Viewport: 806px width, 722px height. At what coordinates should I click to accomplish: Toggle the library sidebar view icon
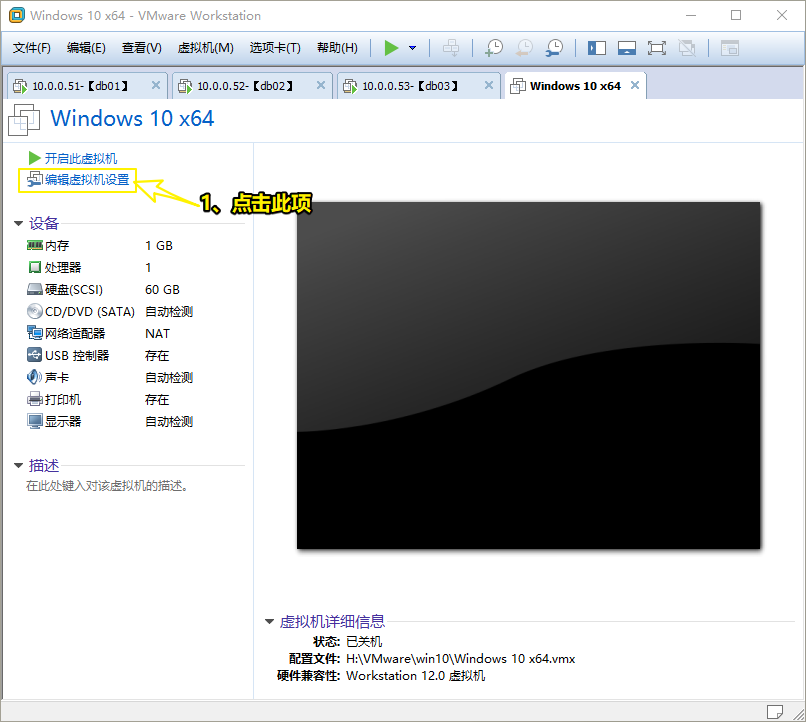(x=597, y=48)
